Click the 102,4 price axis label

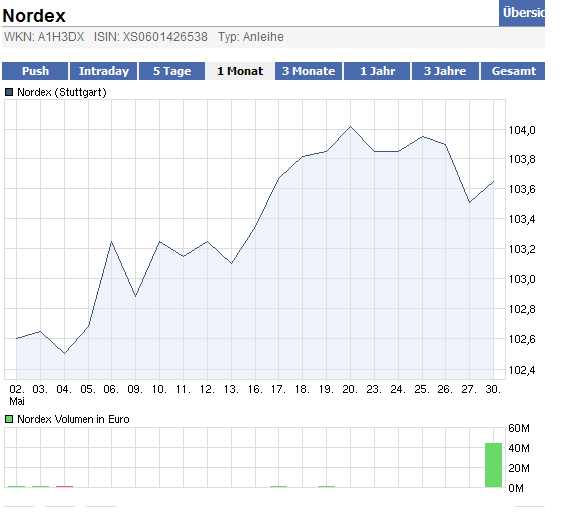(522, 370)
